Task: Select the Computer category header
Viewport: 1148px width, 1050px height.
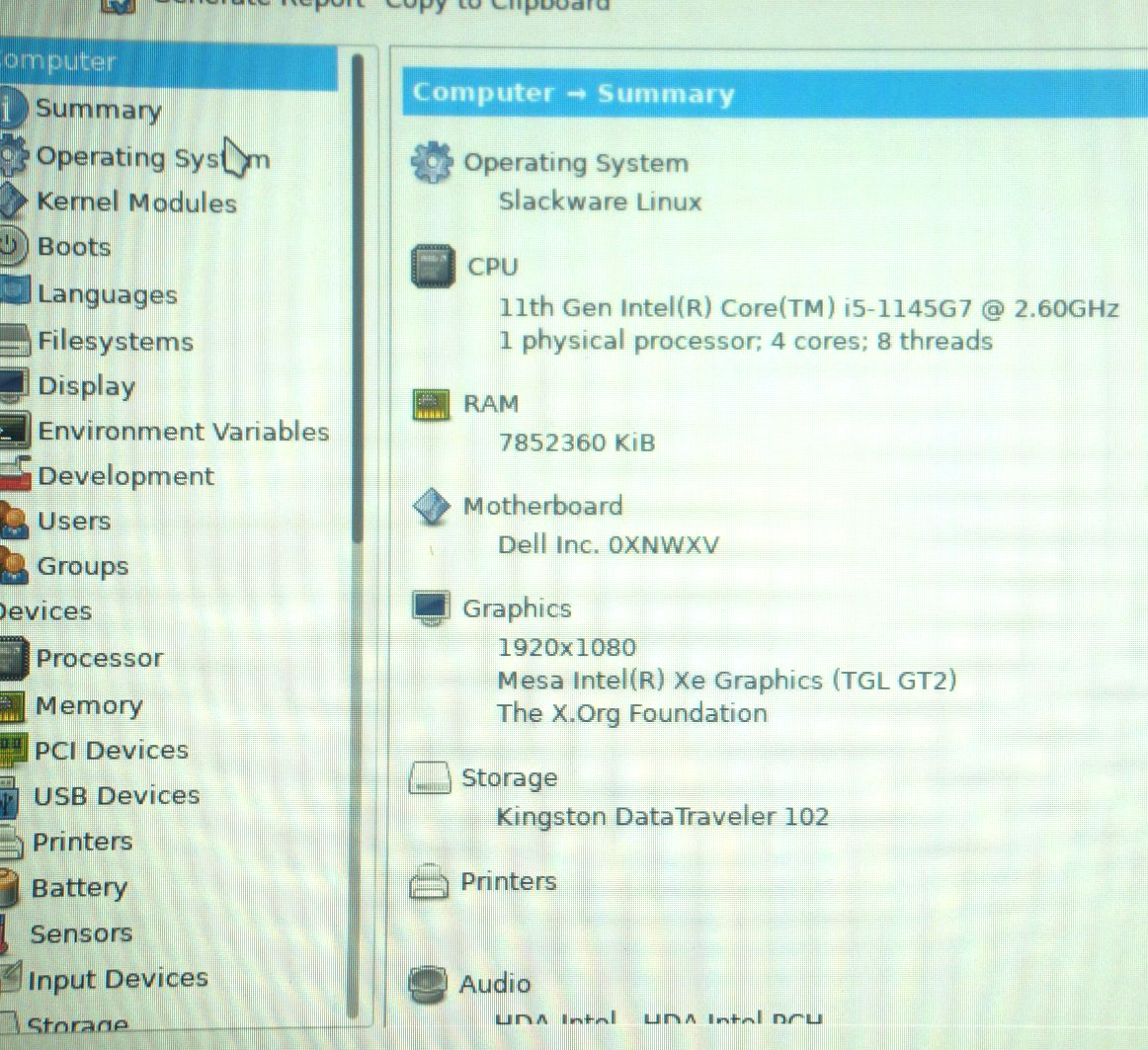Action: 168,62
